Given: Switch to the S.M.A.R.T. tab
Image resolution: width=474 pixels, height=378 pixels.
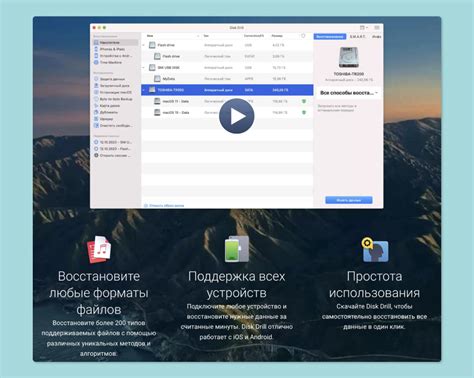Looking at the screenshot, I should coord(357,36).
